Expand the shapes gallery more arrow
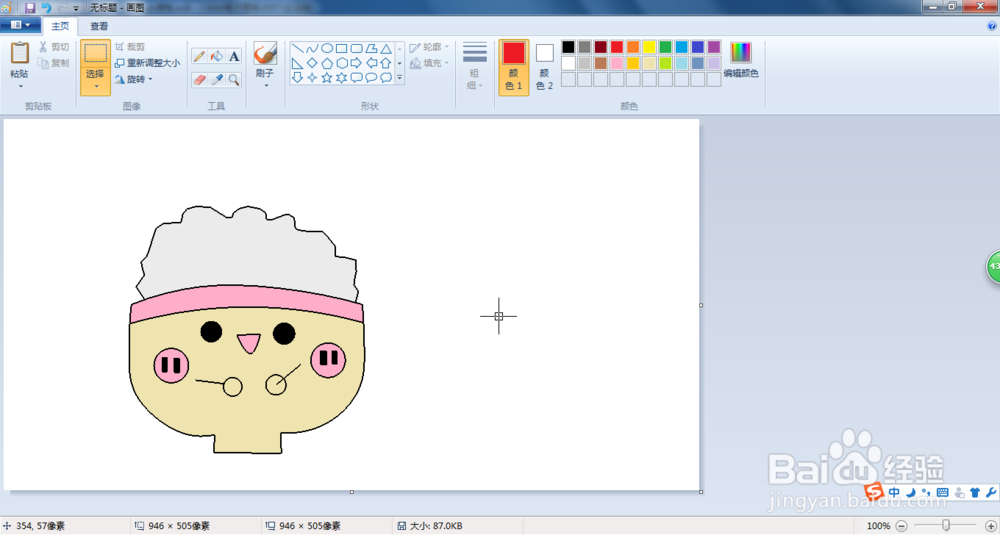This screenshot has height=535, width=1000. pyautogui.click(x=400, y=78)
